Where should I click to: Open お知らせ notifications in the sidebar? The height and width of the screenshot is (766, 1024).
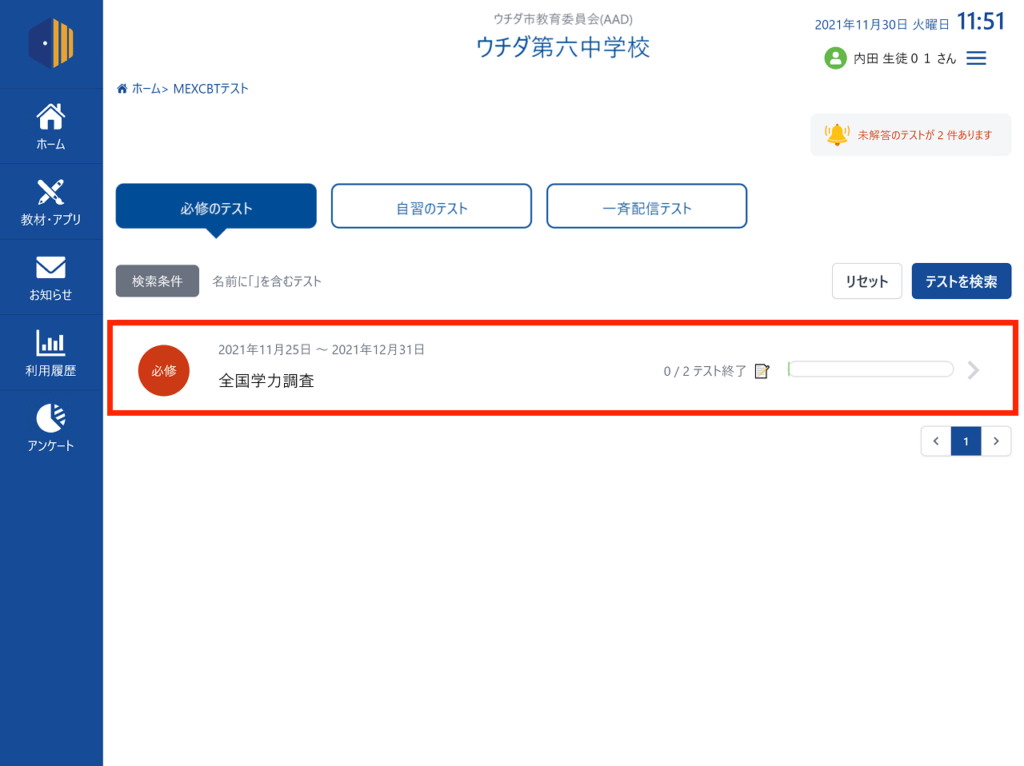[51, 278]
